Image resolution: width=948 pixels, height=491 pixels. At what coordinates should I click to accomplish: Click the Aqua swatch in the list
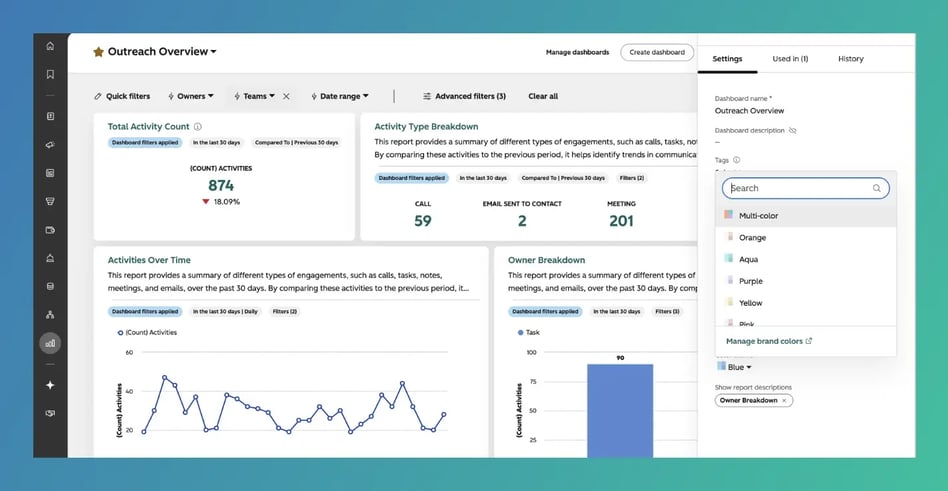[x=729, y=258]
